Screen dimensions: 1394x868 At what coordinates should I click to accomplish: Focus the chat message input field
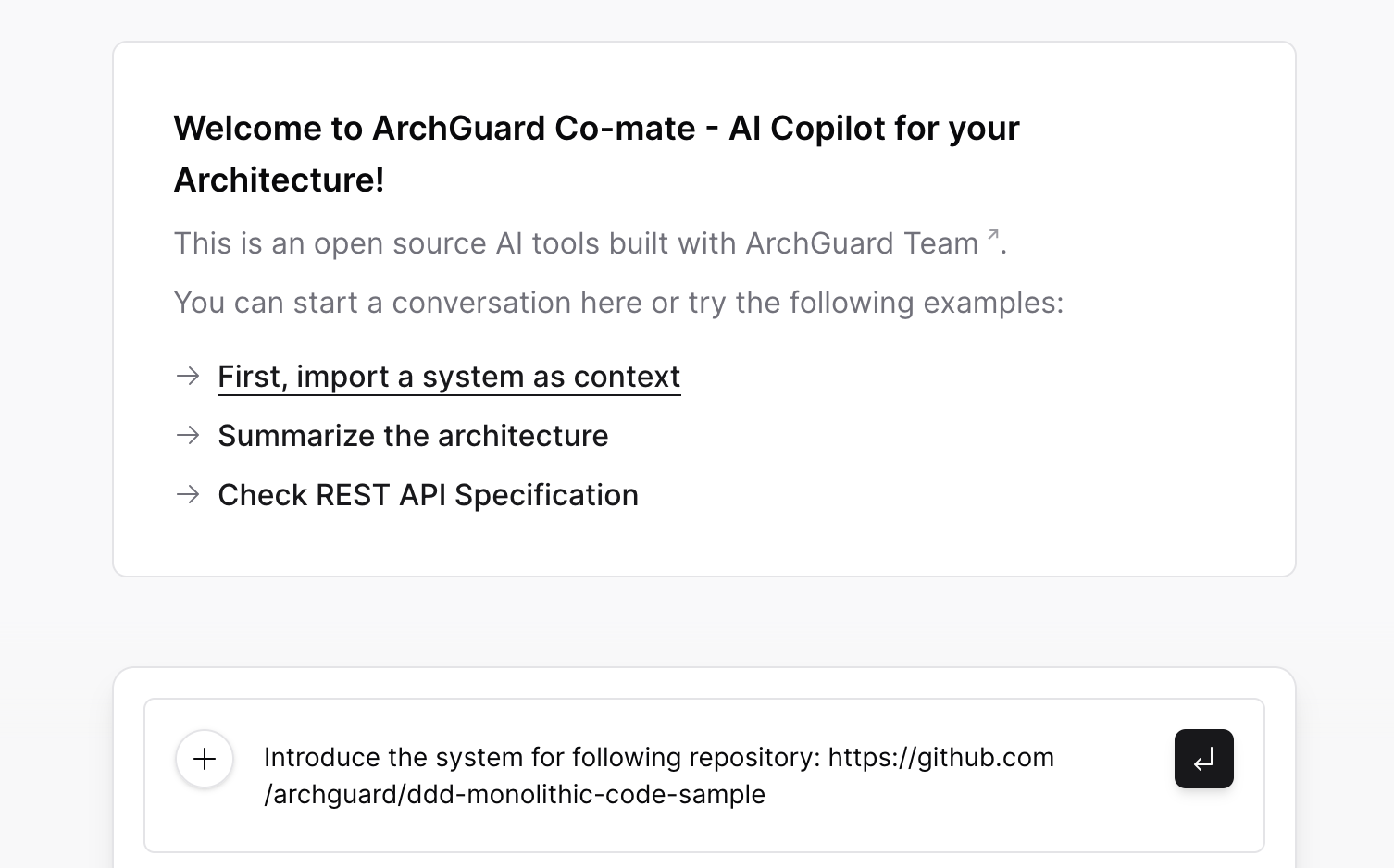[703, 775]
